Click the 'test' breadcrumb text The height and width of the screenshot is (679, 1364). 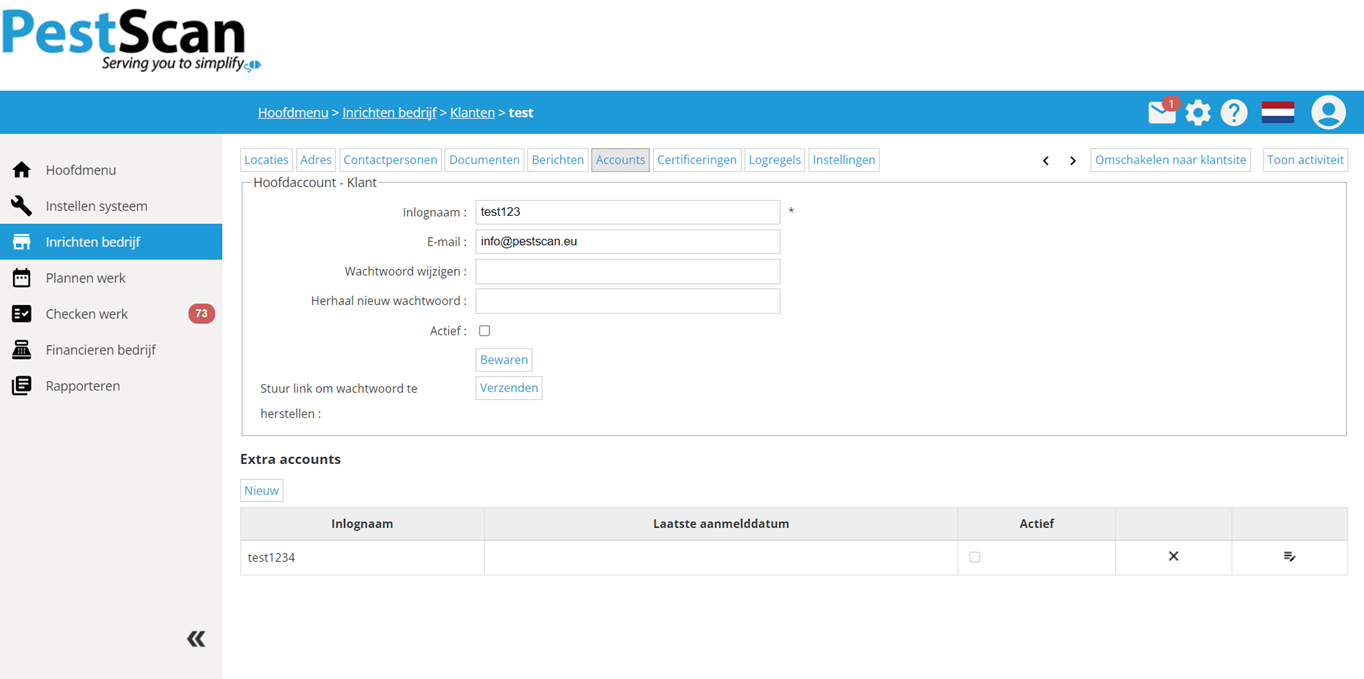coord(521,113)
